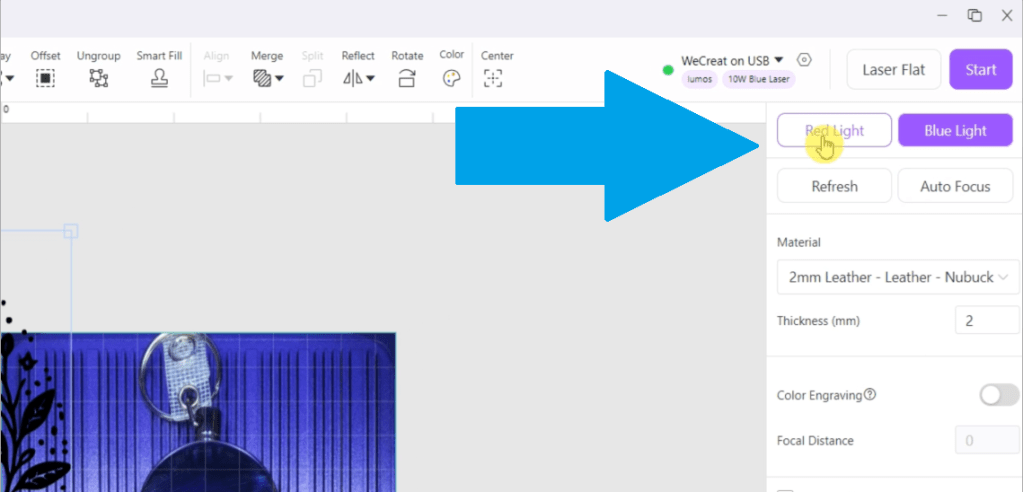This screenshot has width=1023, height=492.
Task: Ungroup the selected objects
Action: [x=97, y=78]
